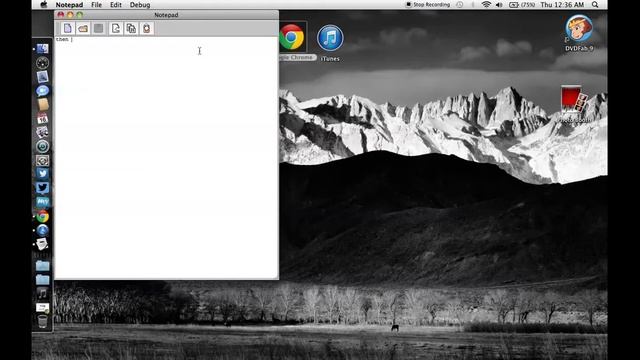Click the clock showing Thu 12:36 AM
This screenshot has width=640, height=360.
(562, 5)
